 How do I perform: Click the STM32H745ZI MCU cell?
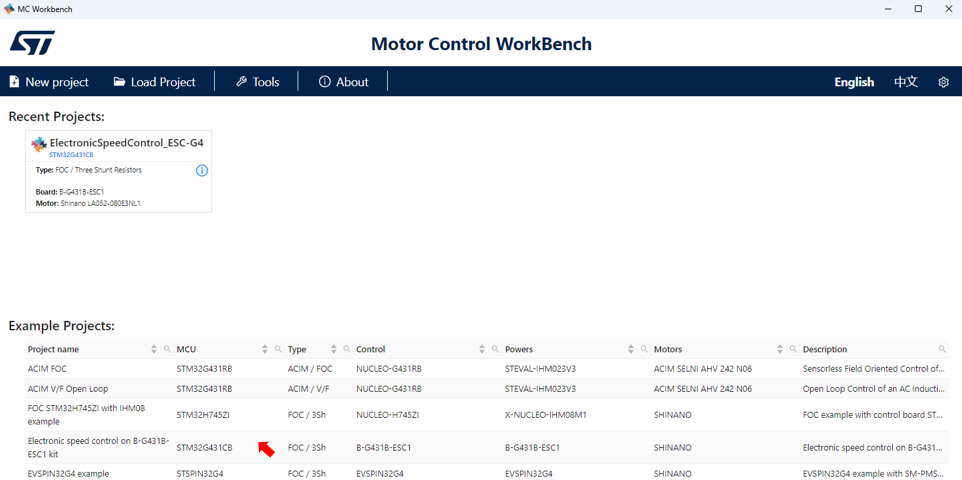(203, 415)
